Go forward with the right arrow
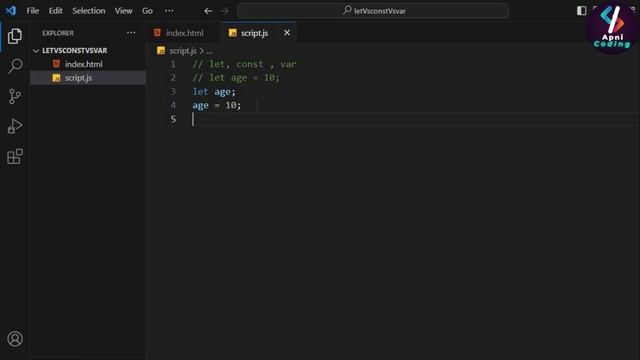This screenshot has height=360, width=640. point(225,11)
